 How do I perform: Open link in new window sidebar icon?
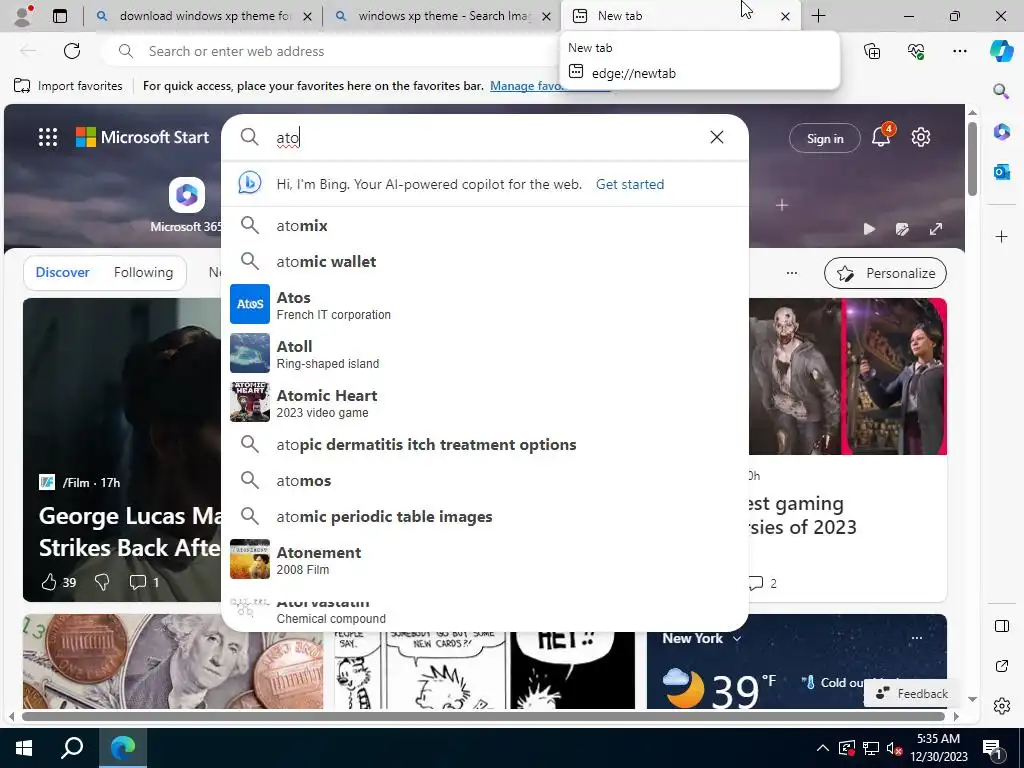click(x=1001, y=666)
